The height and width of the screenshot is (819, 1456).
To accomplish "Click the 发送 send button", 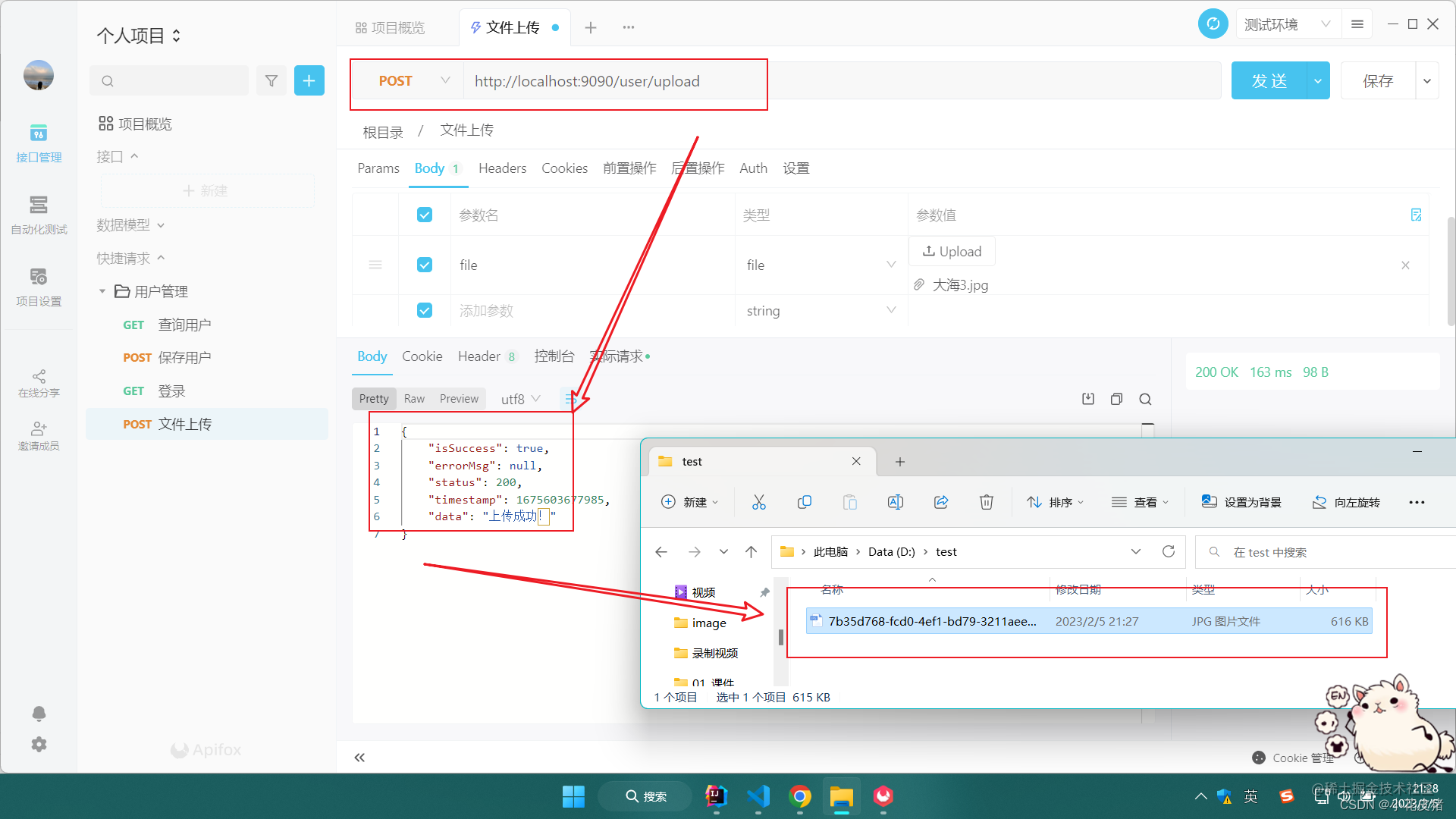I will [x=1269, y=81].
